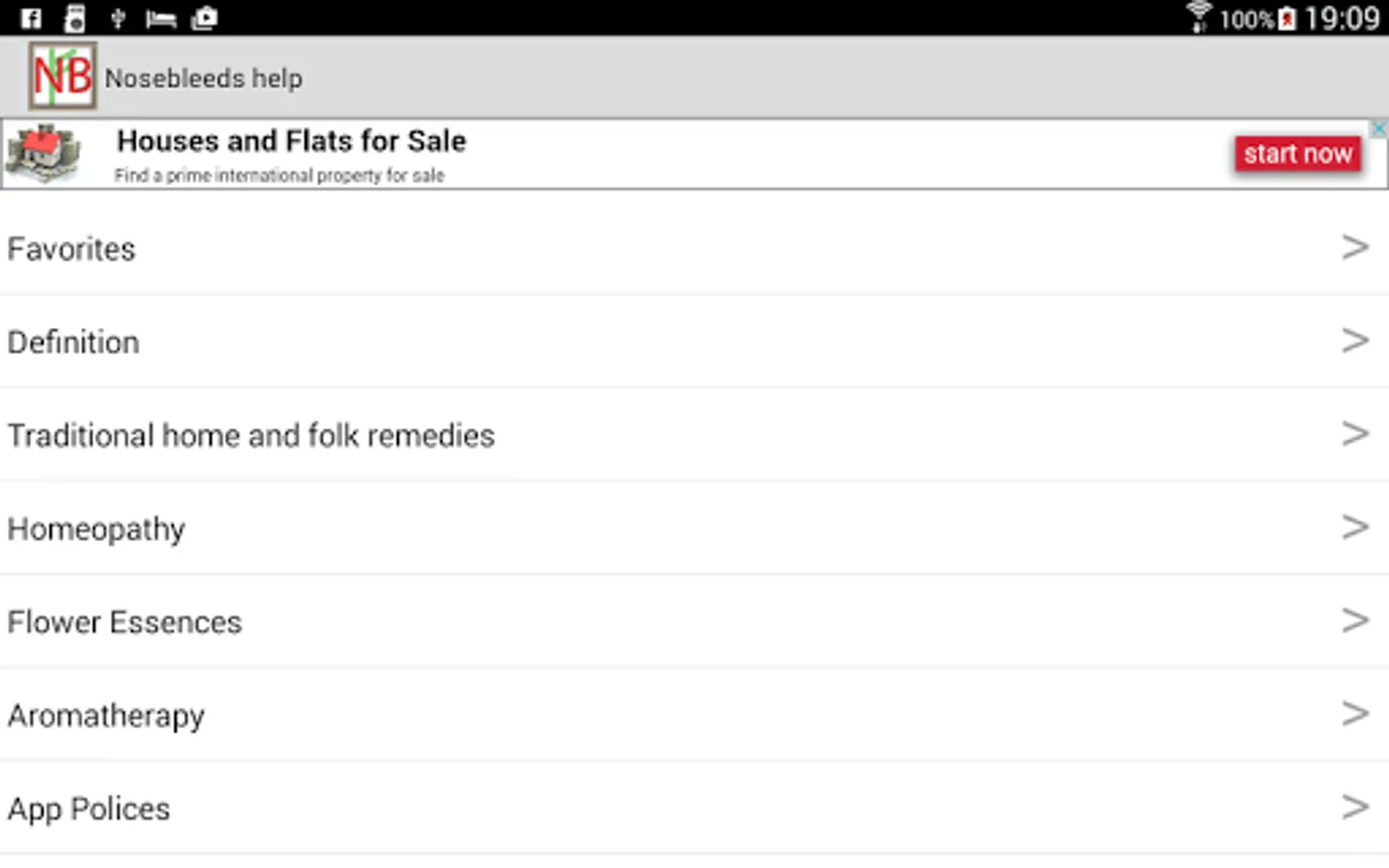Tap the house image in the ad
The width and height of the screenshot is (1389, 868).
click(43, 153)
